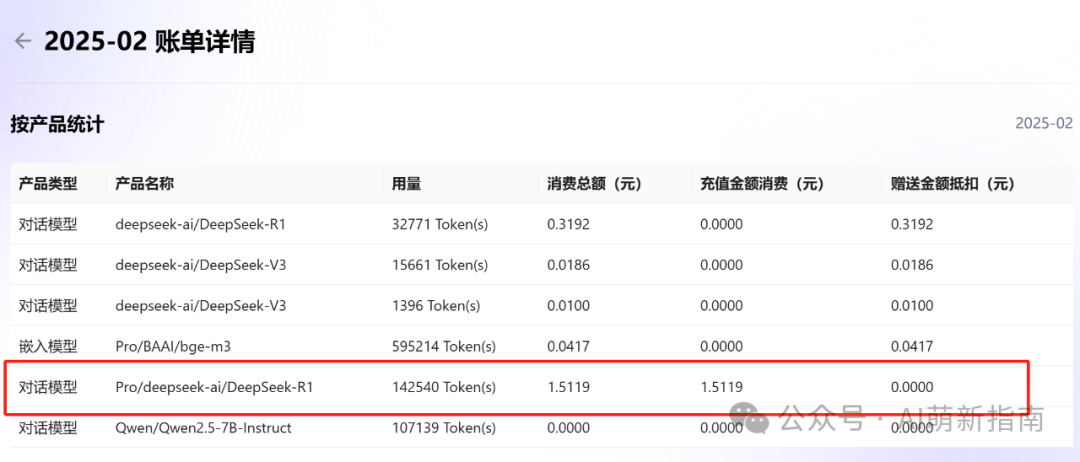Click 对话模型 in the Qwen2.5-7B-Instruct row

[48, 428]
